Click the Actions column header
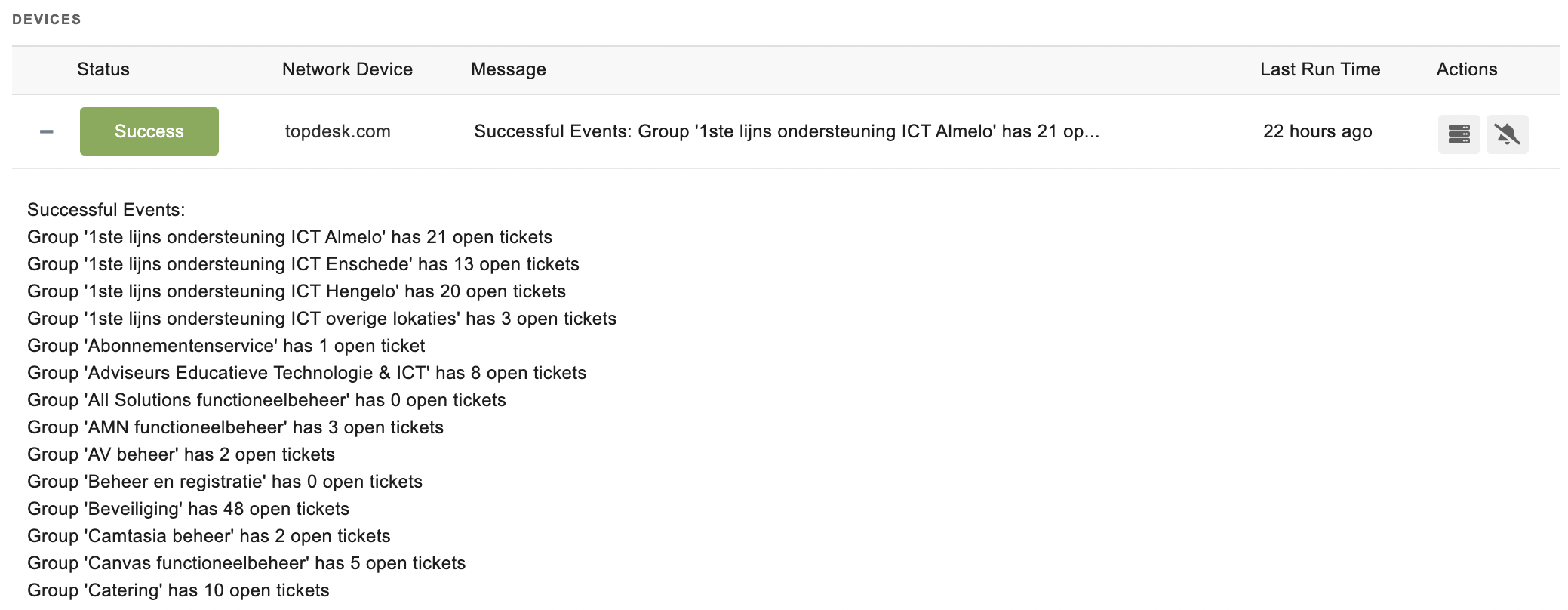The height and width of the screenshot is (610, 1568). coord(1467,69)
